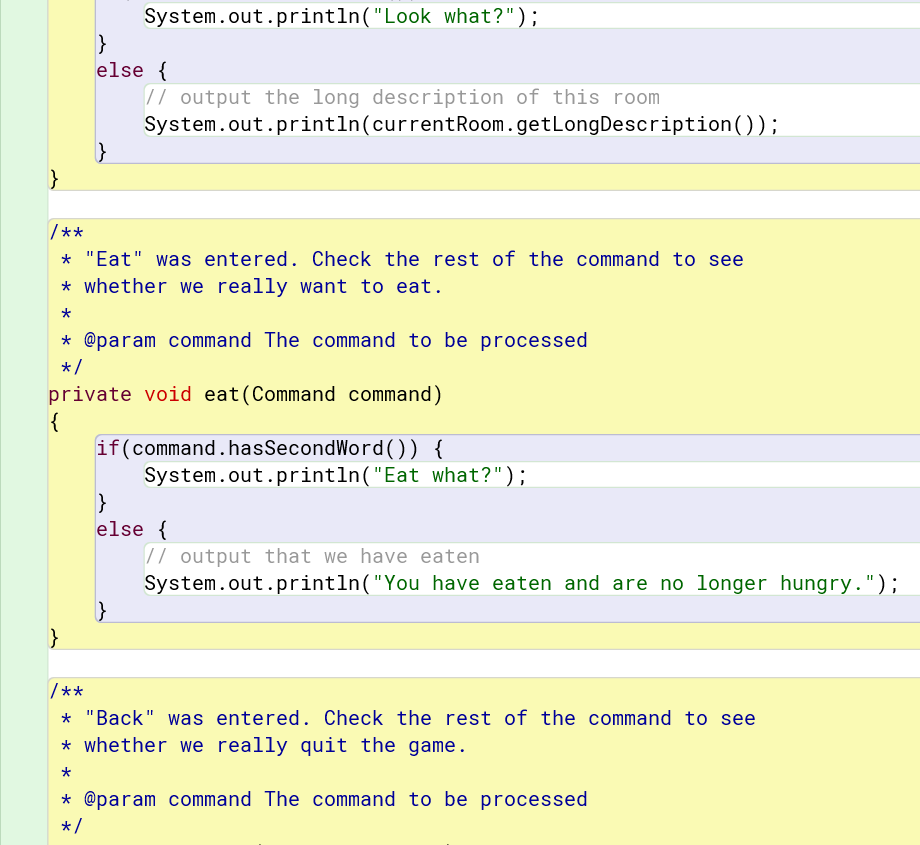Click Javadoc line '"Eat" was entered'
Viewport: 920px width, 845px height.
pyautogui.click(x=402, y=259)
